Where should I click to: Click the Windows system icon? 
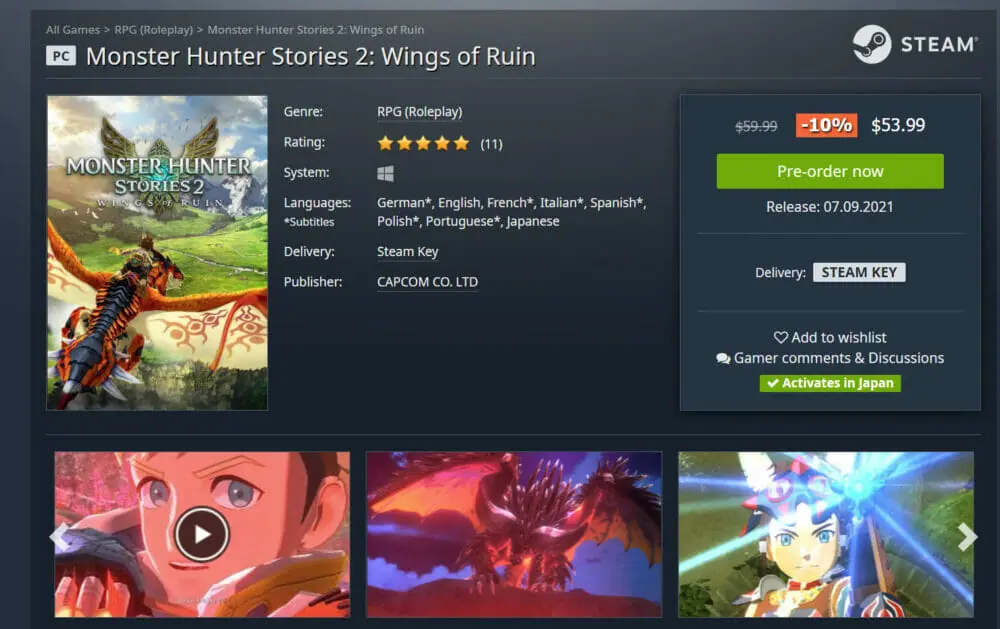tap(385, 174)
